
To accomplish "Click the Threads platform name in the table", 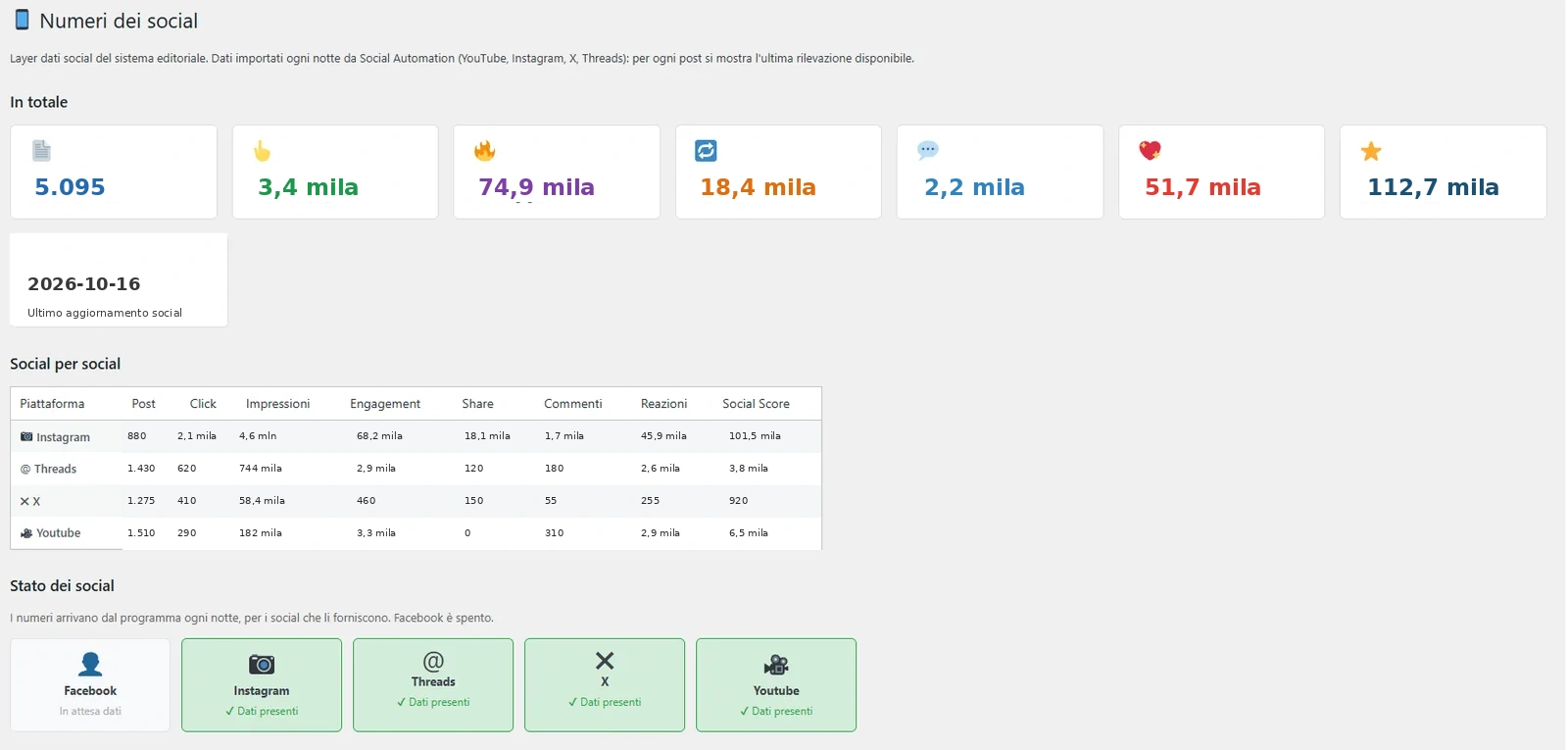I will click(55, 469).
